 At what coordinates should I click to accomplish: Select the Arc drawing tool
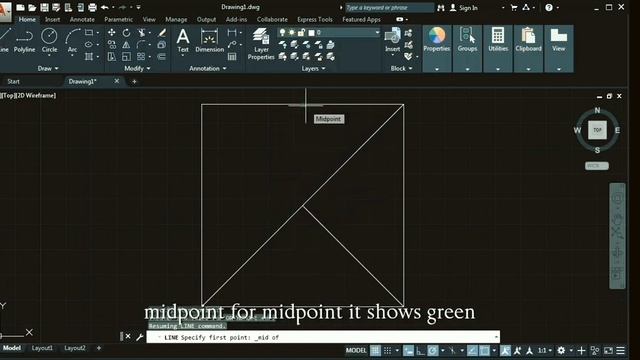(72, 40)
